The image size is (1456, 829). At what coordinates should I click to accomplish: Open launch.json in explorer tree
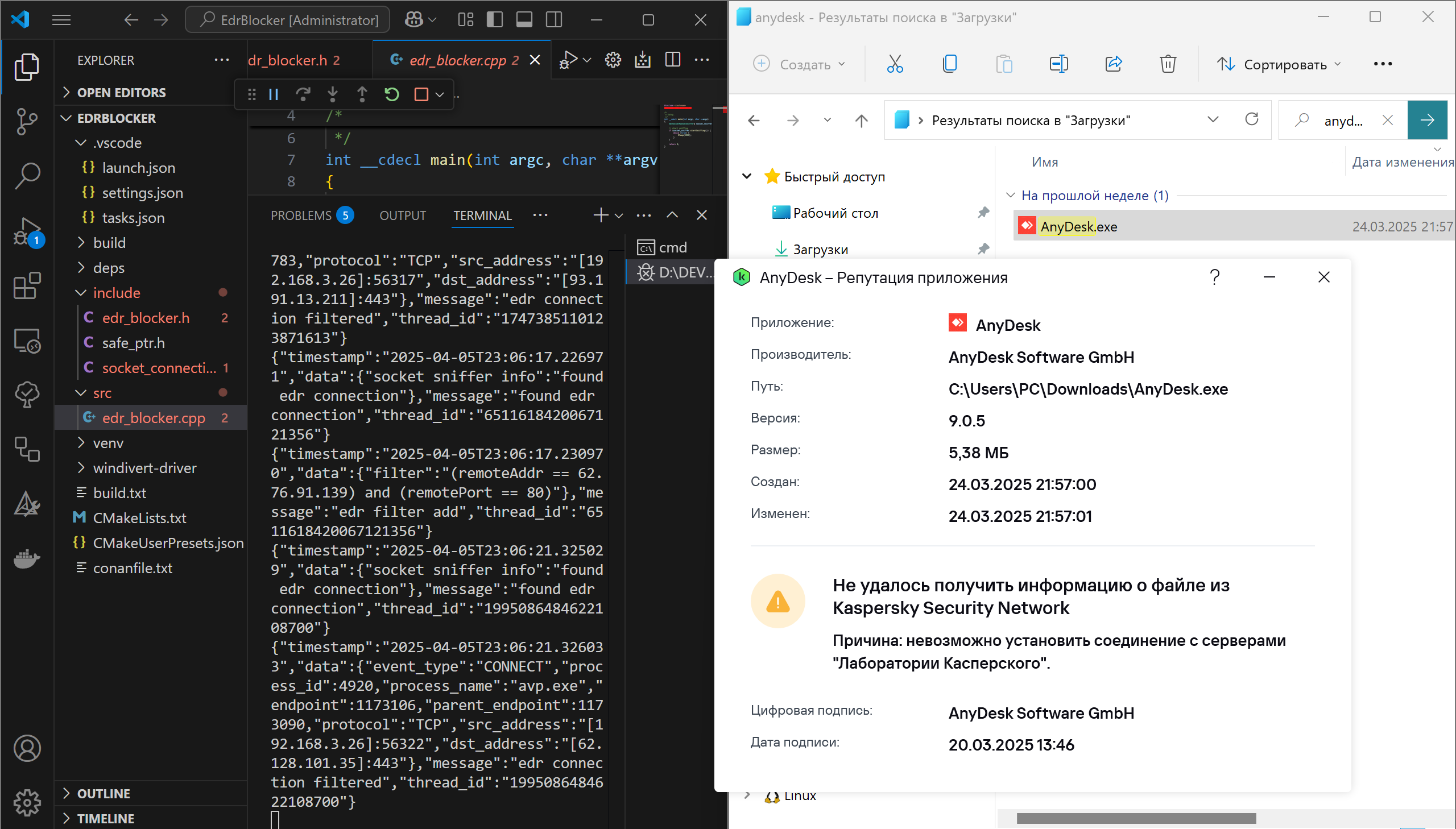click(138, 168)
